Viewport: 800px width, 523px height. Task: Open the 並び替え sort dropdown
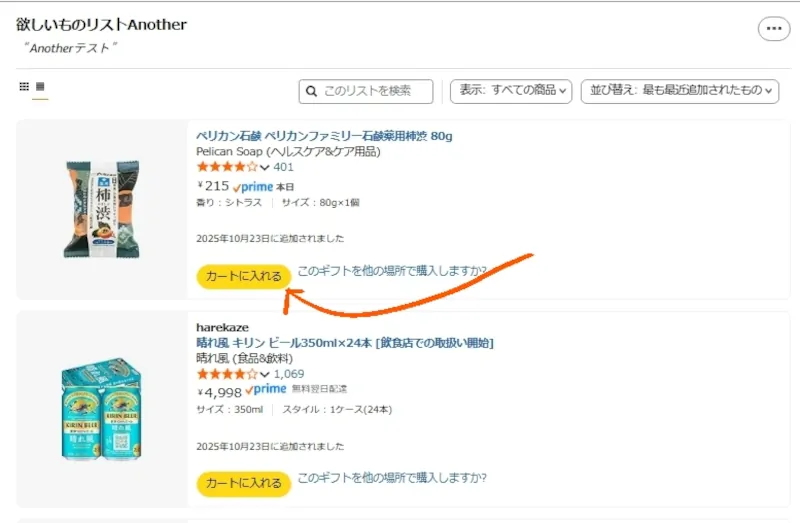683,91
